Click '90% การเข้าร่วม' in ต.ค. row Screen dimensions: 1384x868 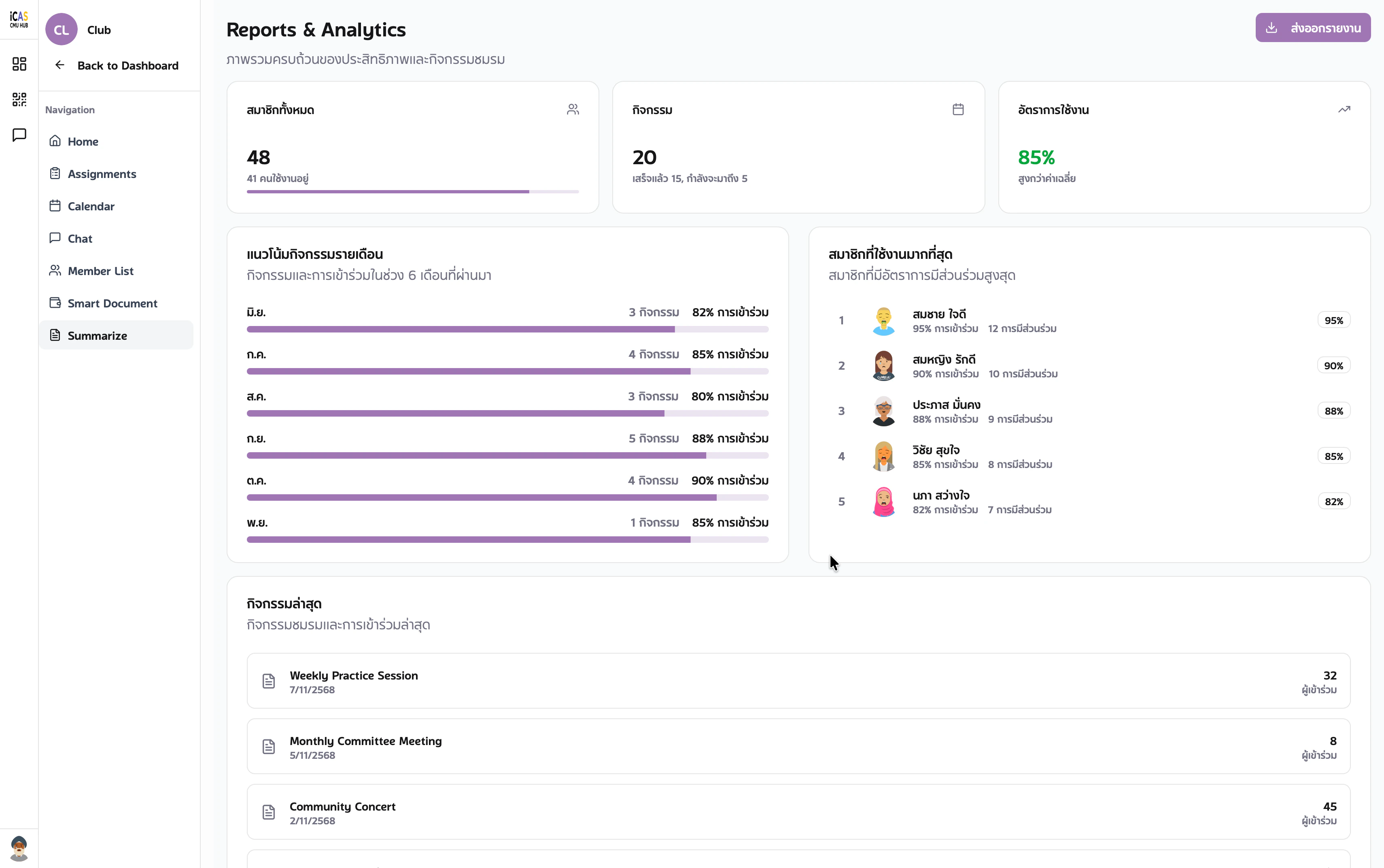click(730, 481)
